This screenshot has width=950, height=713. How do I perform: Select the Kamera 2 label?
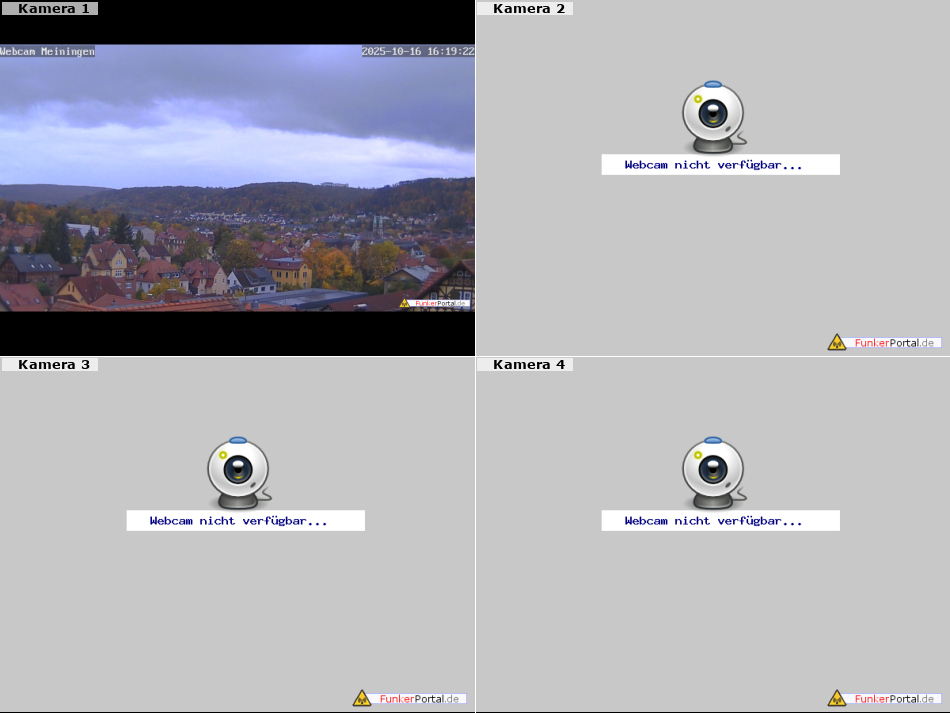tap(528, 9)
